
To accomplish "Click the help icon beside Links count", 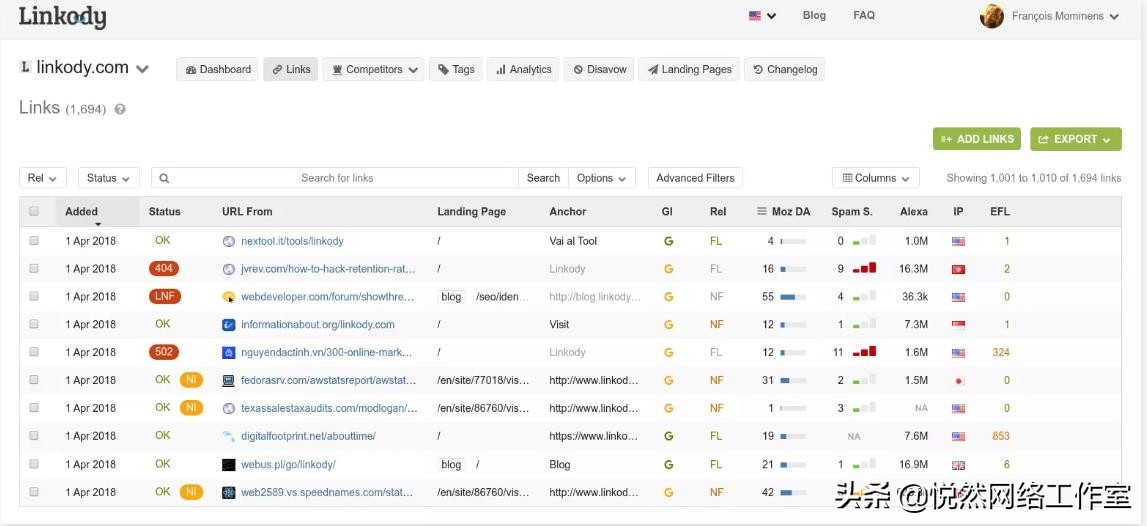I will [120, 109].
